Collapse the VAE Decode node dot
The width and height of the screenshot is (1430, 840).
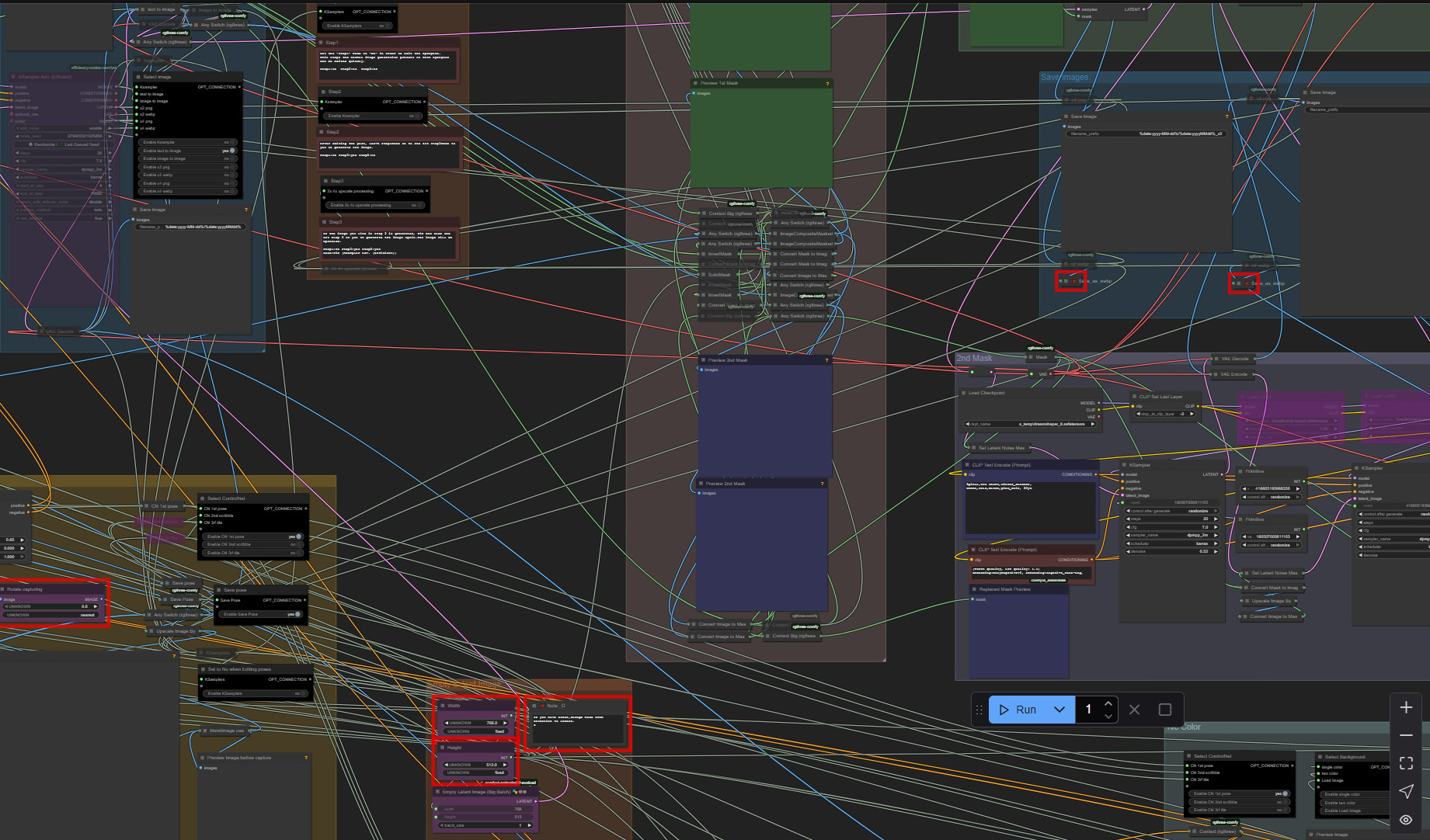tap(1216, 359)
